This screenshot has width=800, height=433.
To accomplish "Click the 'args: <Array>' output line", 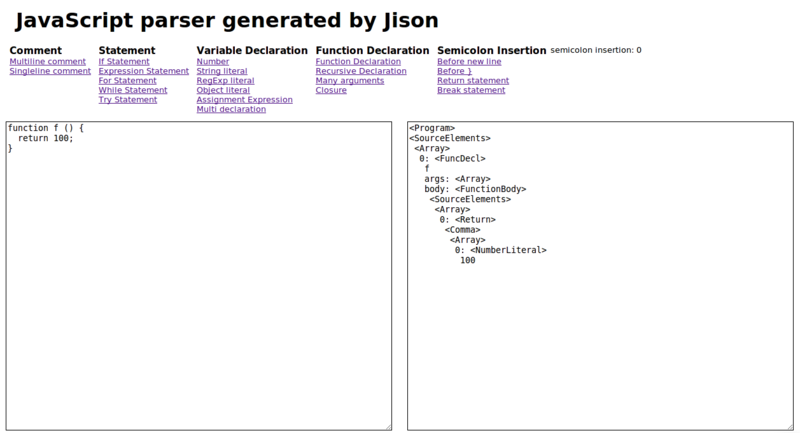I will click(458, 179).
